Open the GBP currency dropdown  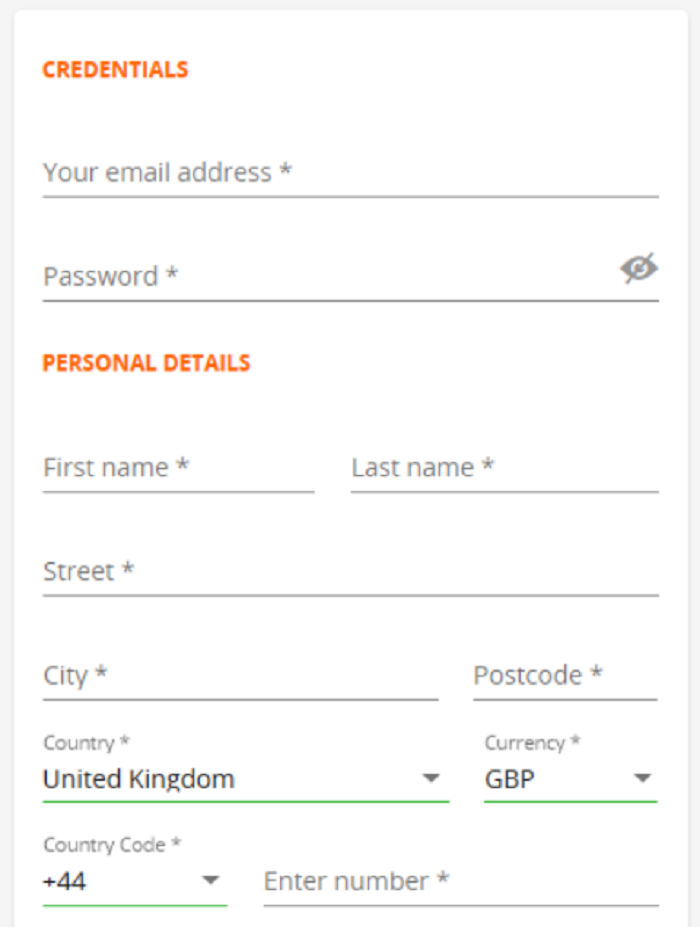pos(555,779)
